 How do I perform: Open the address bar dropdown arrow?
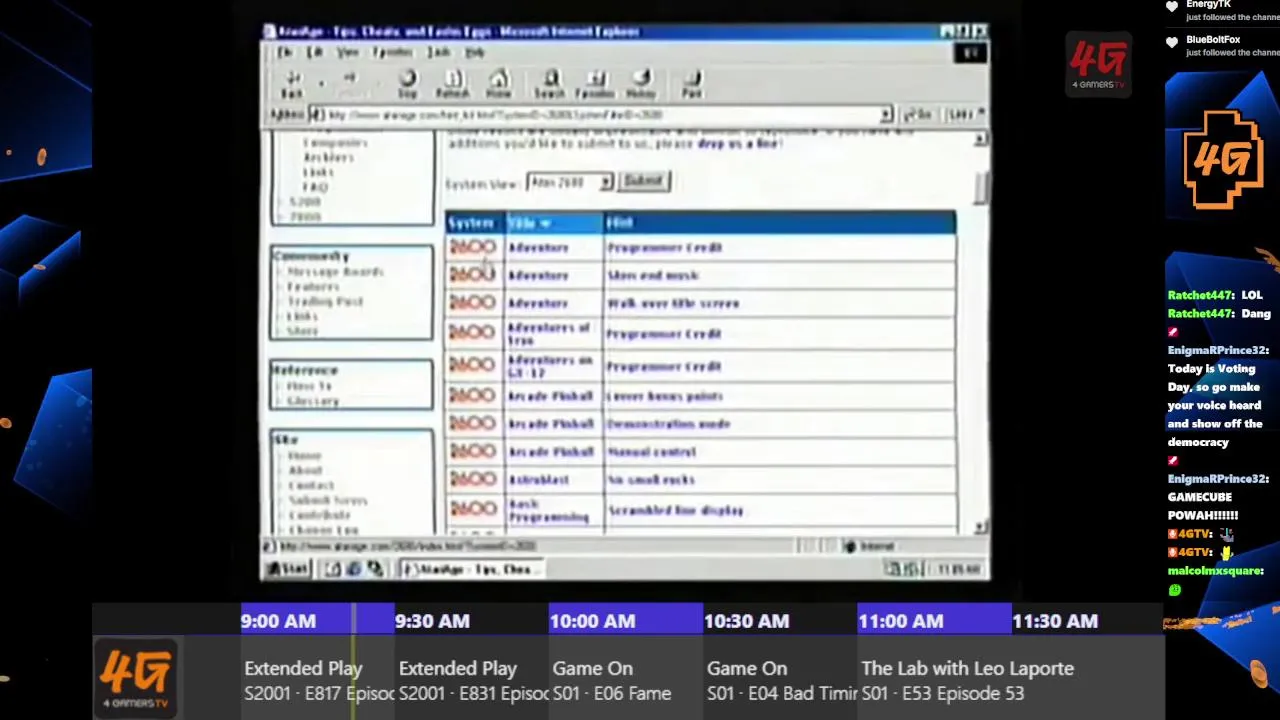pyautogui.click(x=886, y=115)
